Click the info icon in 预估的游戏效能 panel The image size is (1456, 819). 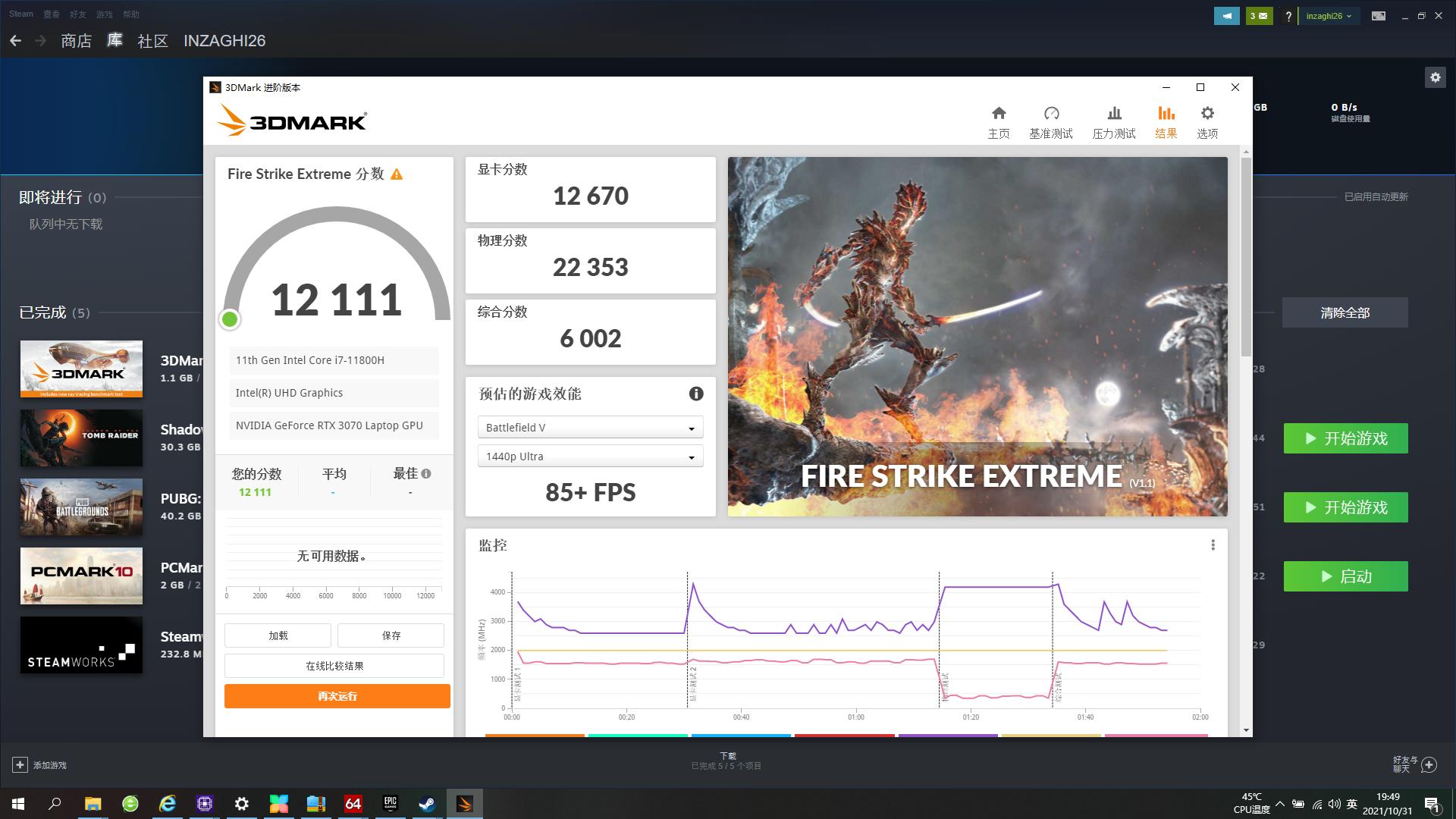point(695,394)
